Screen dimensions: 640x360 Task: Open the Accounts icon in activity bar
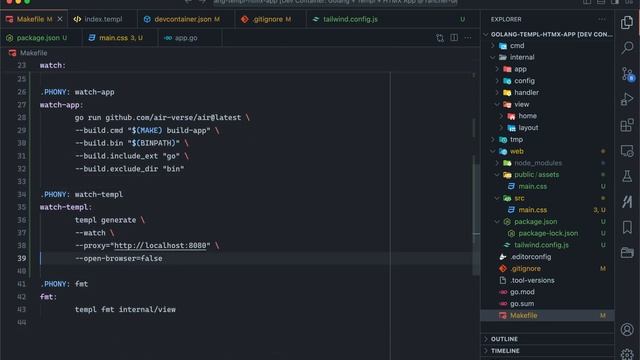[x=627, y=329]
